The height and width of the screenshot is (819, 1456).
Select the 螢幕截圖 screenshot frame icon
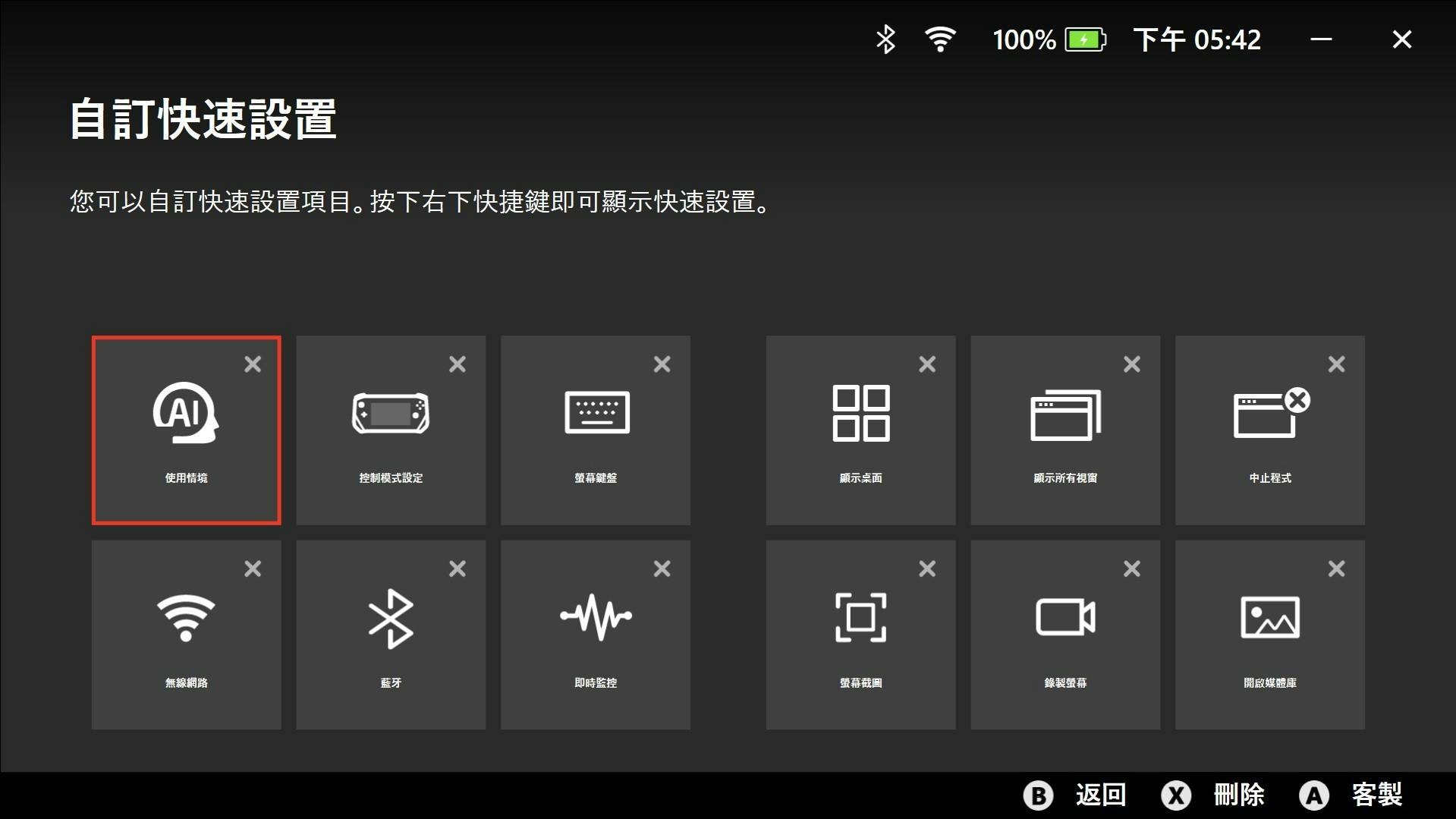tap(861, 617)
